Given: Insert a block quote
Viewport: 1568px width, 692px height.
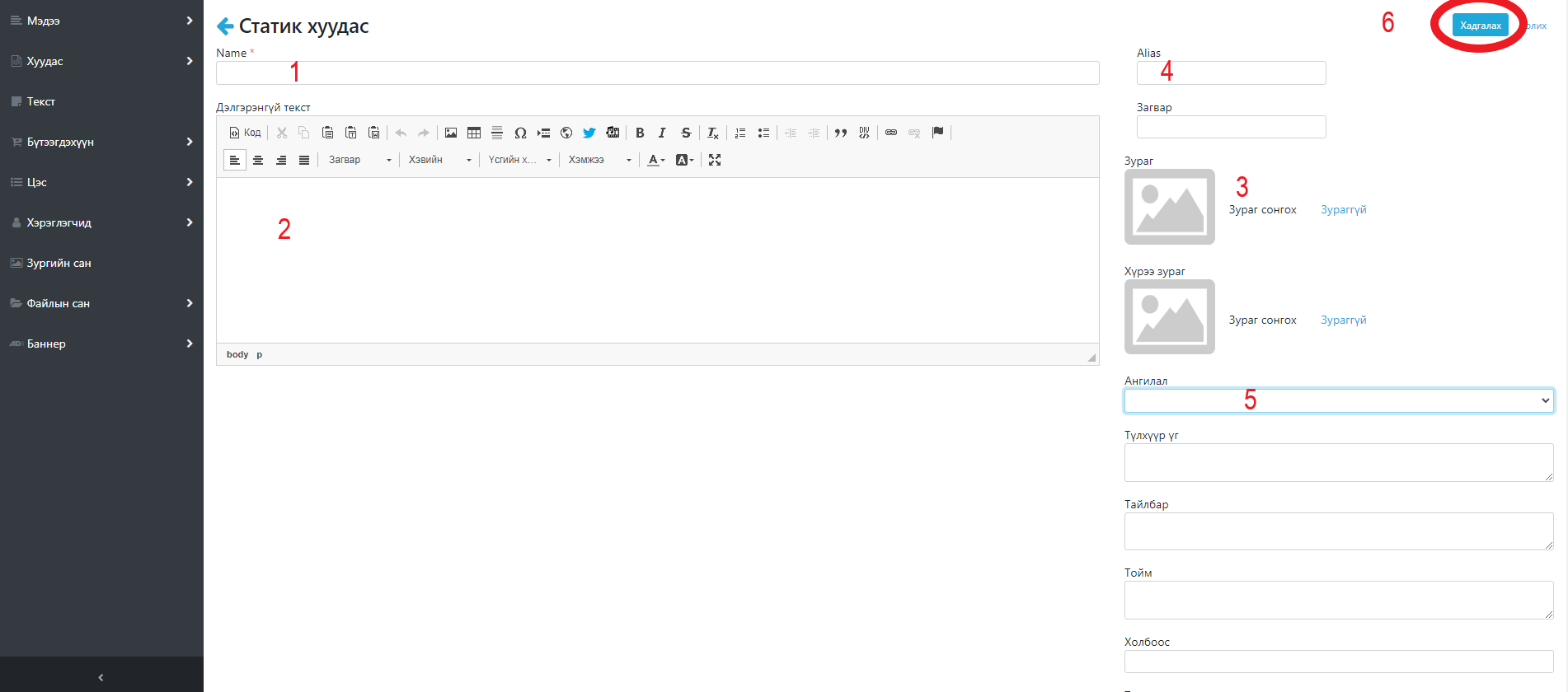Looking at the screenshot, I should click(841, 133).
